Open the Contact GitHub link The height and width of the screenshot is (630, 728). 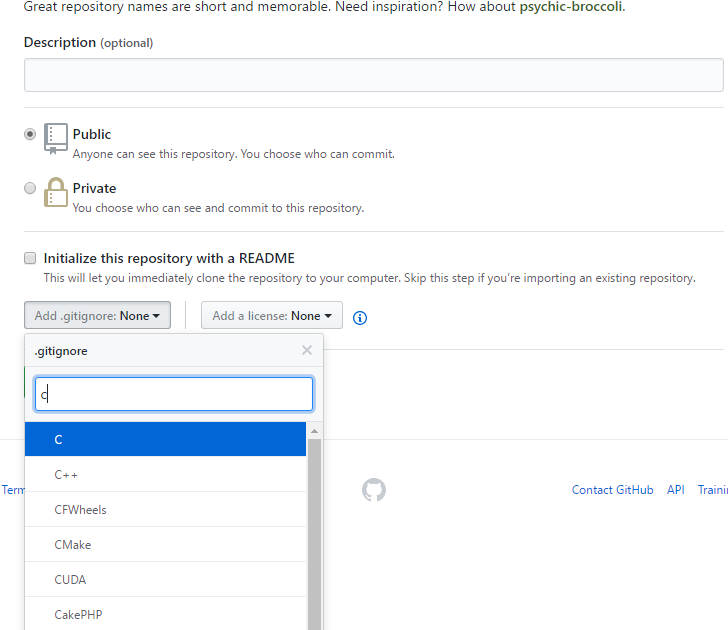point(612,490)
